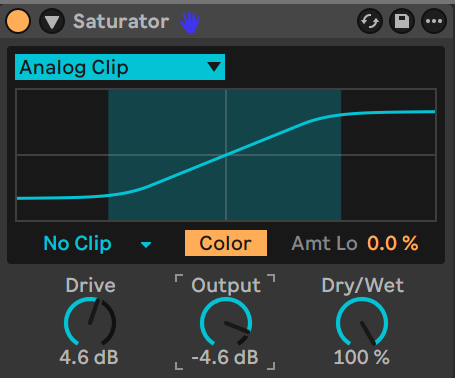Image resolution: width=455 pixels, height=378 pixels.
Task: Click the Amt Lo 0.0 % value
Action: [393, 243]
